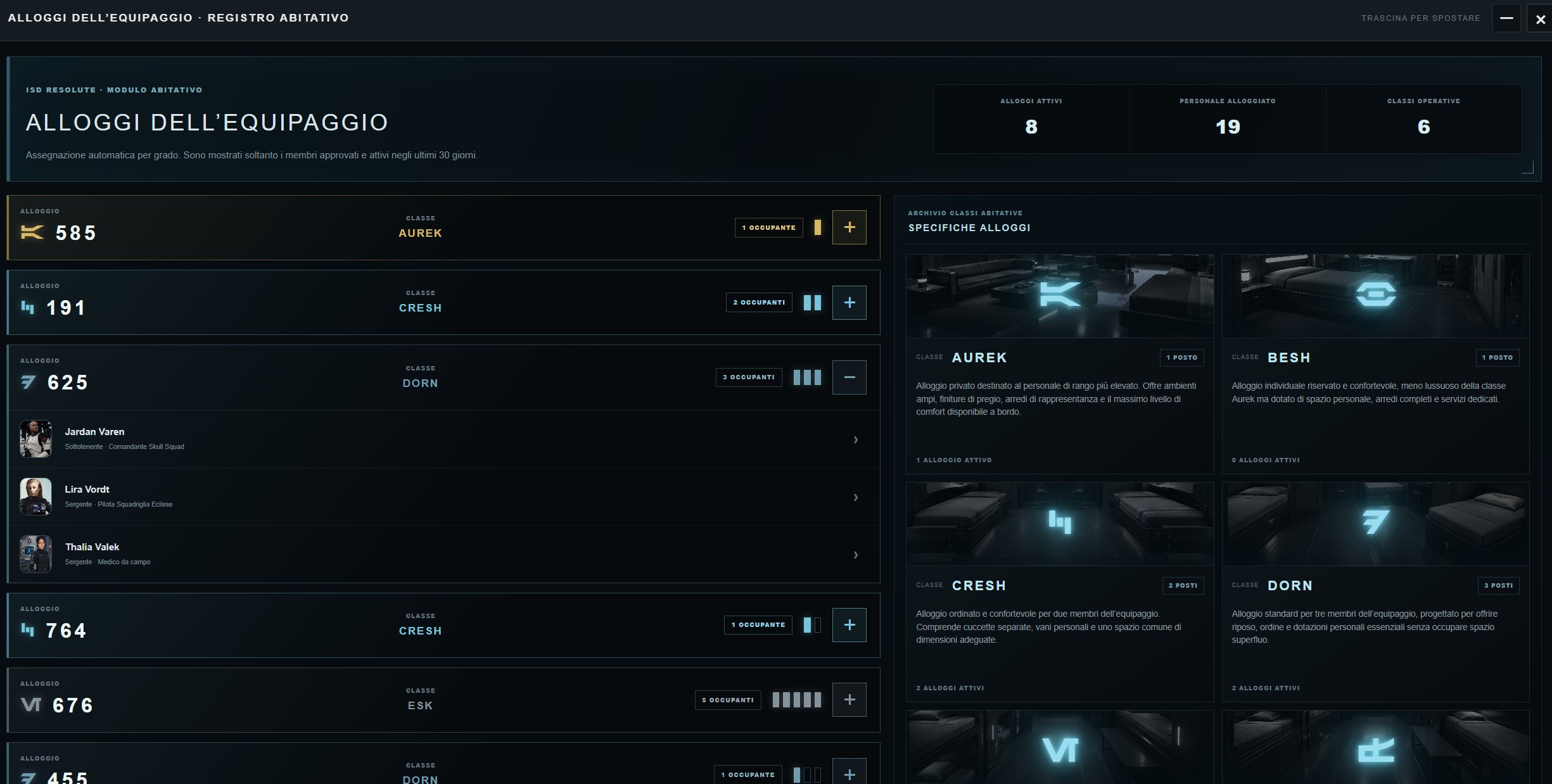
Task: Click the occupancy bar of lodging 585
Action: pos(818,227)
